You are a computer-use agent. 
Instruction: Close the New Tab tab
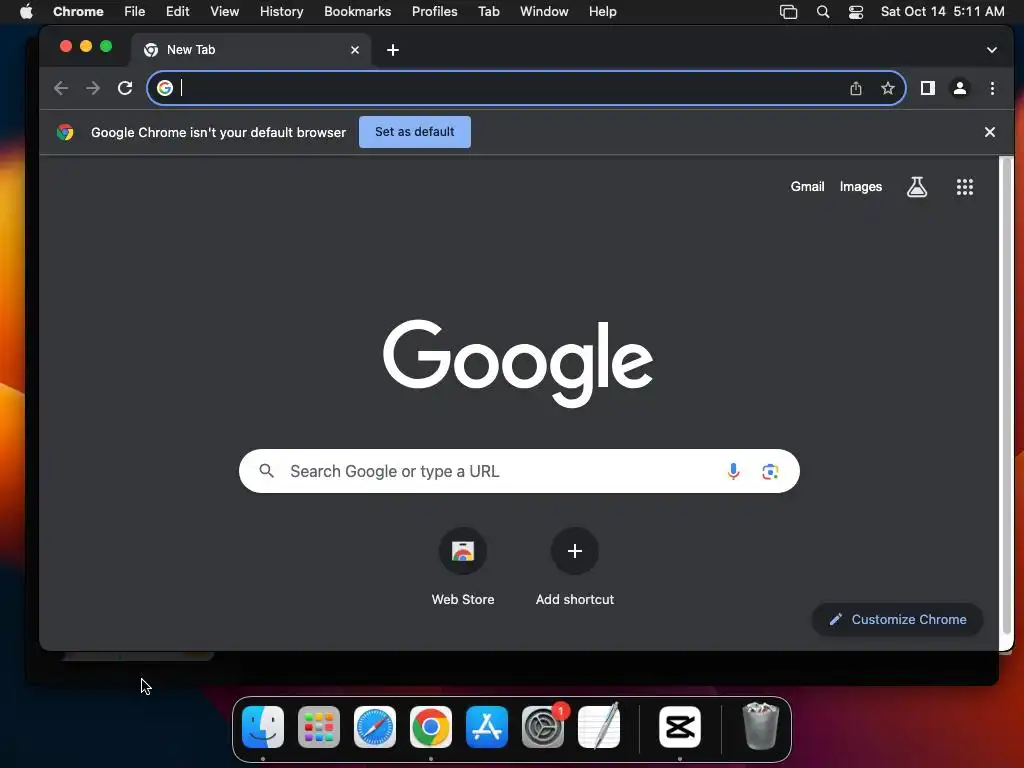pos(355,50)
